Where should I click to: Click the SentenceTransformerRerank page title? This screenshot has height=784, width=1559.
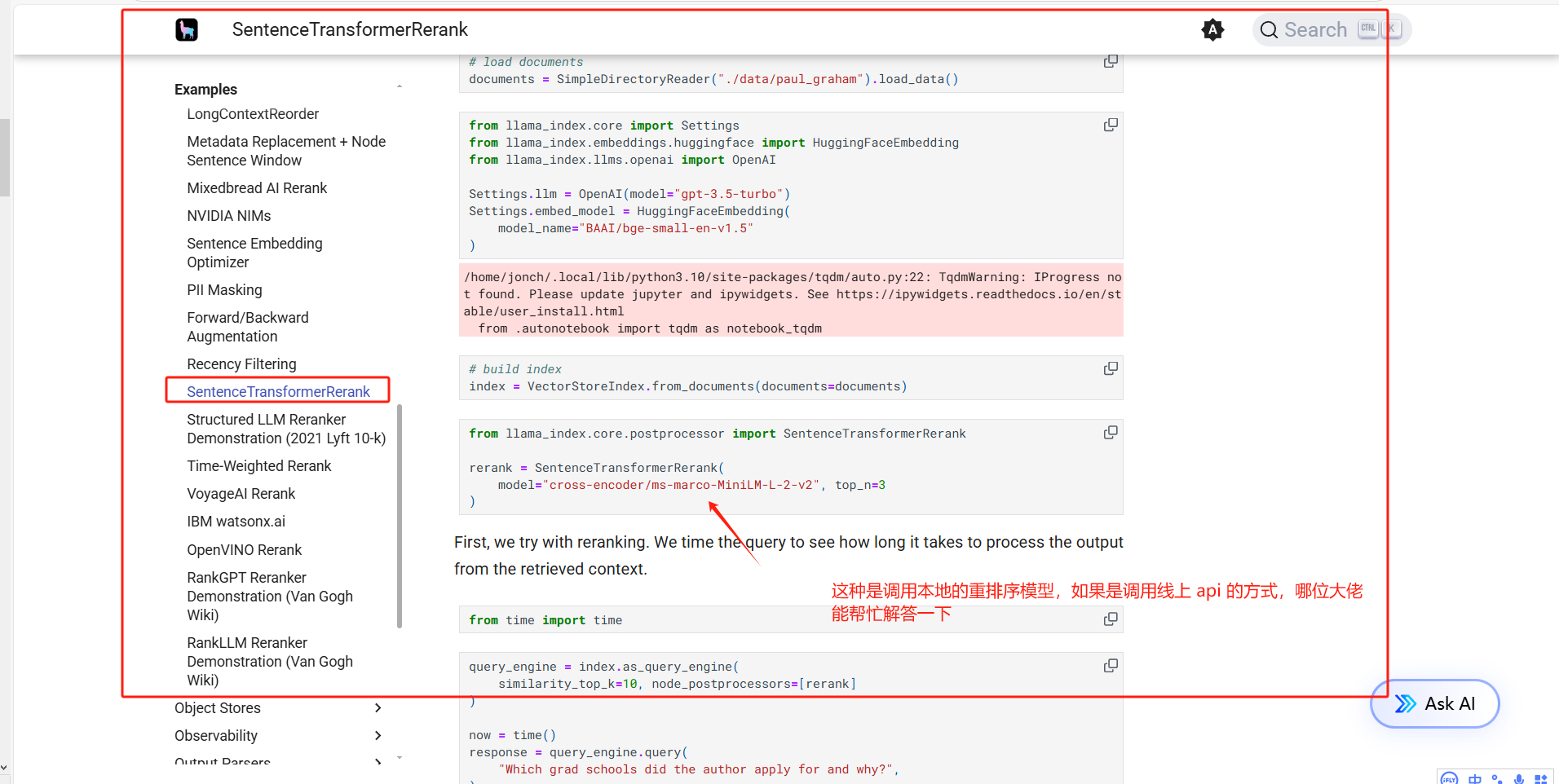[x=350, y=30]
